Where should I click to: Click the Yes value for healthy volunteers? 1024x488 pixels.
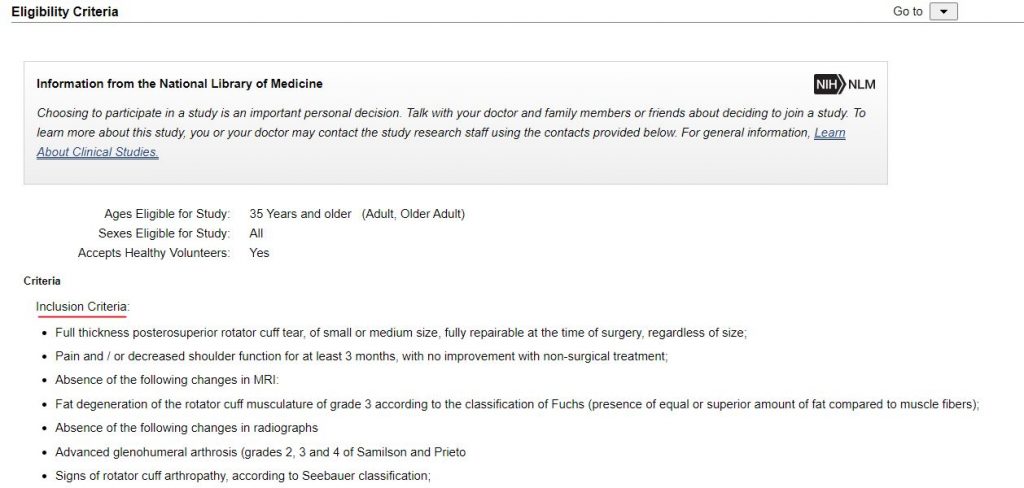coord(259,253)
